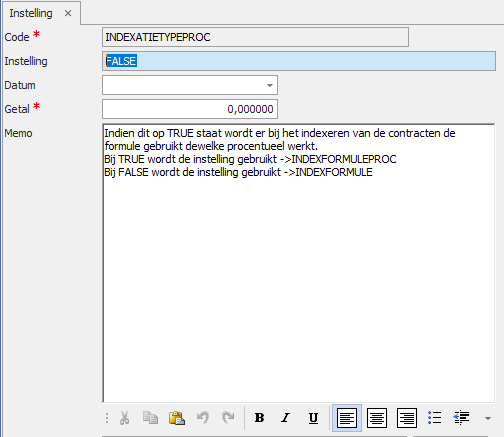Click the Redo arrow icon
This screenshot has width=504, height=437.
point(228,418)
